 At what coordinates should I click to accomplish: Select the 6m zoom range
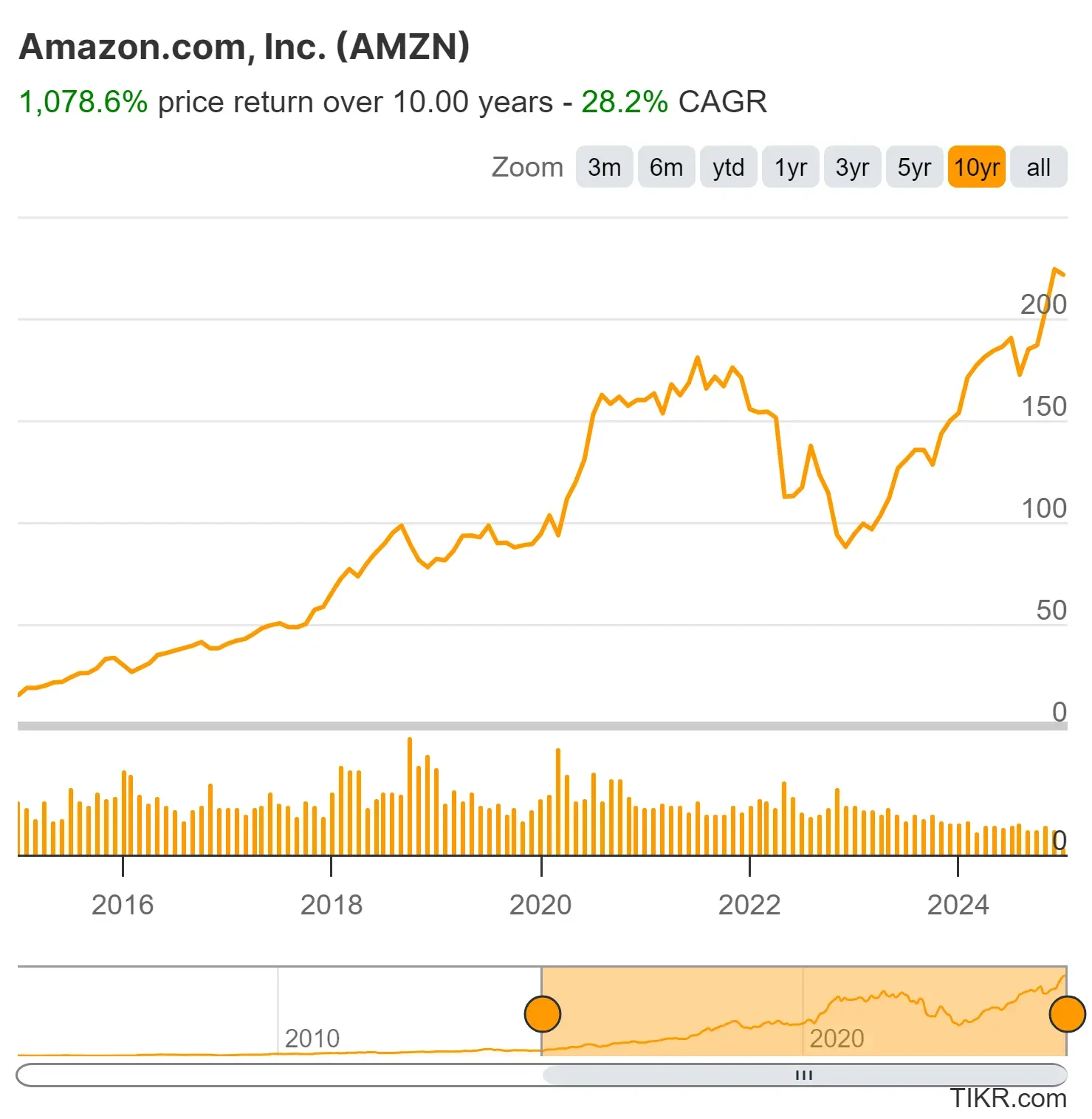665,168
